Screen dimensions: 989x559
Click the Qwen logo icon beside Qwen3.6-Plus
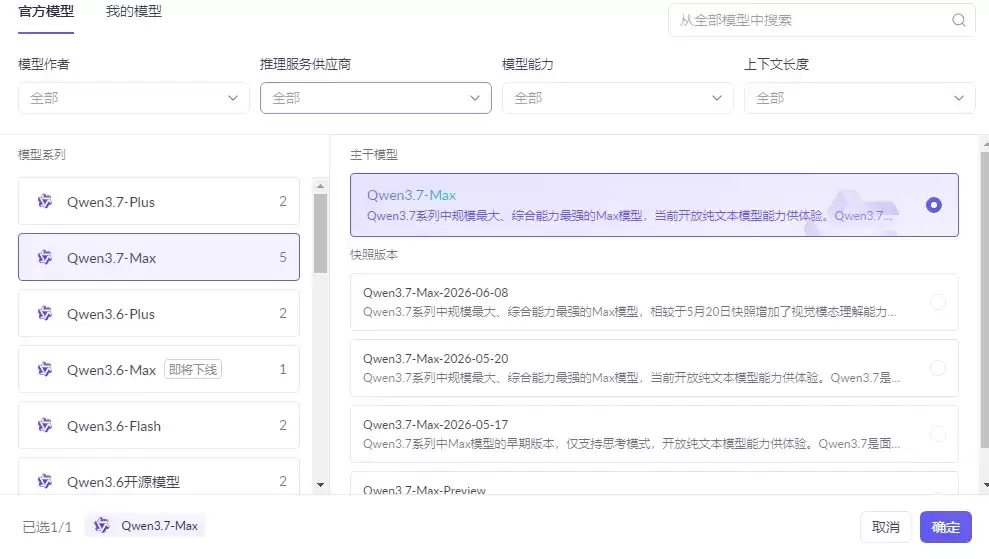click(45, 314)
